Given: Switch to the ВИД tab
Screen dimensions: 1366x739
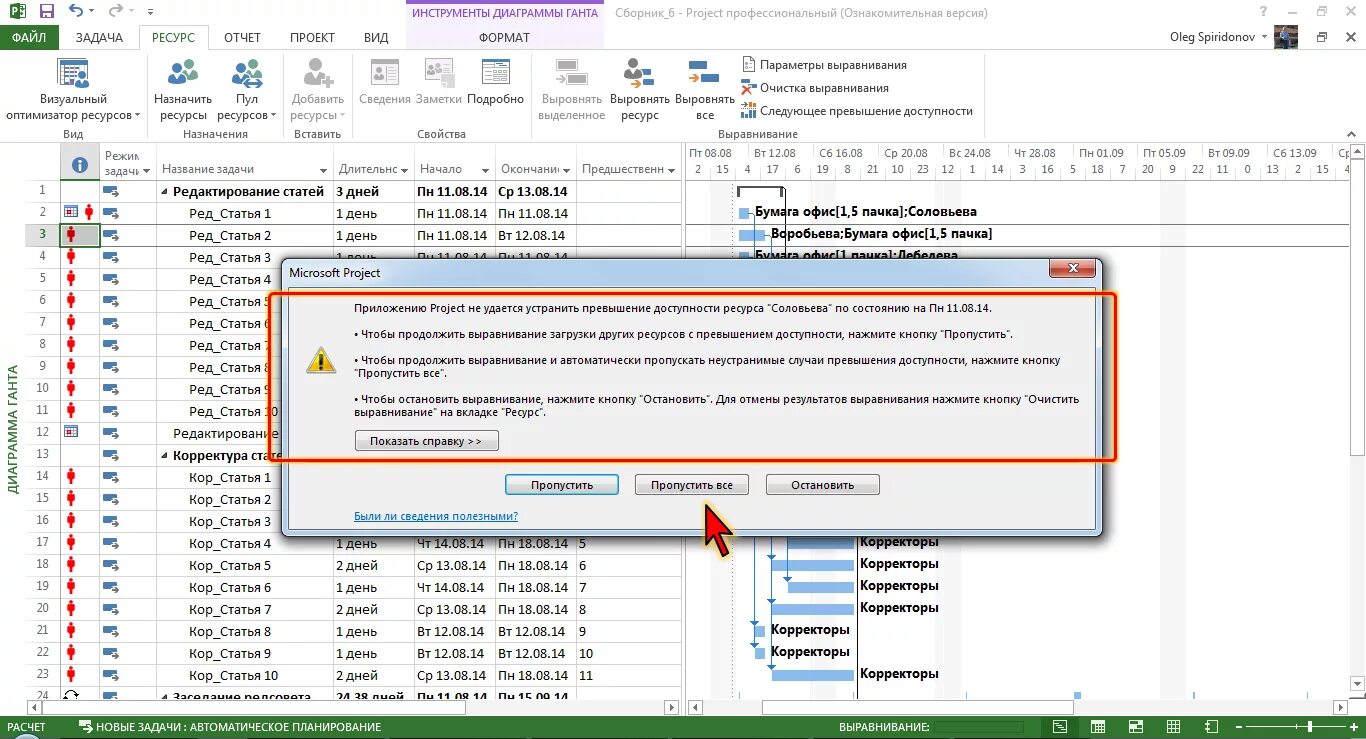Looking at the screenshot, I should click(376, 37).
